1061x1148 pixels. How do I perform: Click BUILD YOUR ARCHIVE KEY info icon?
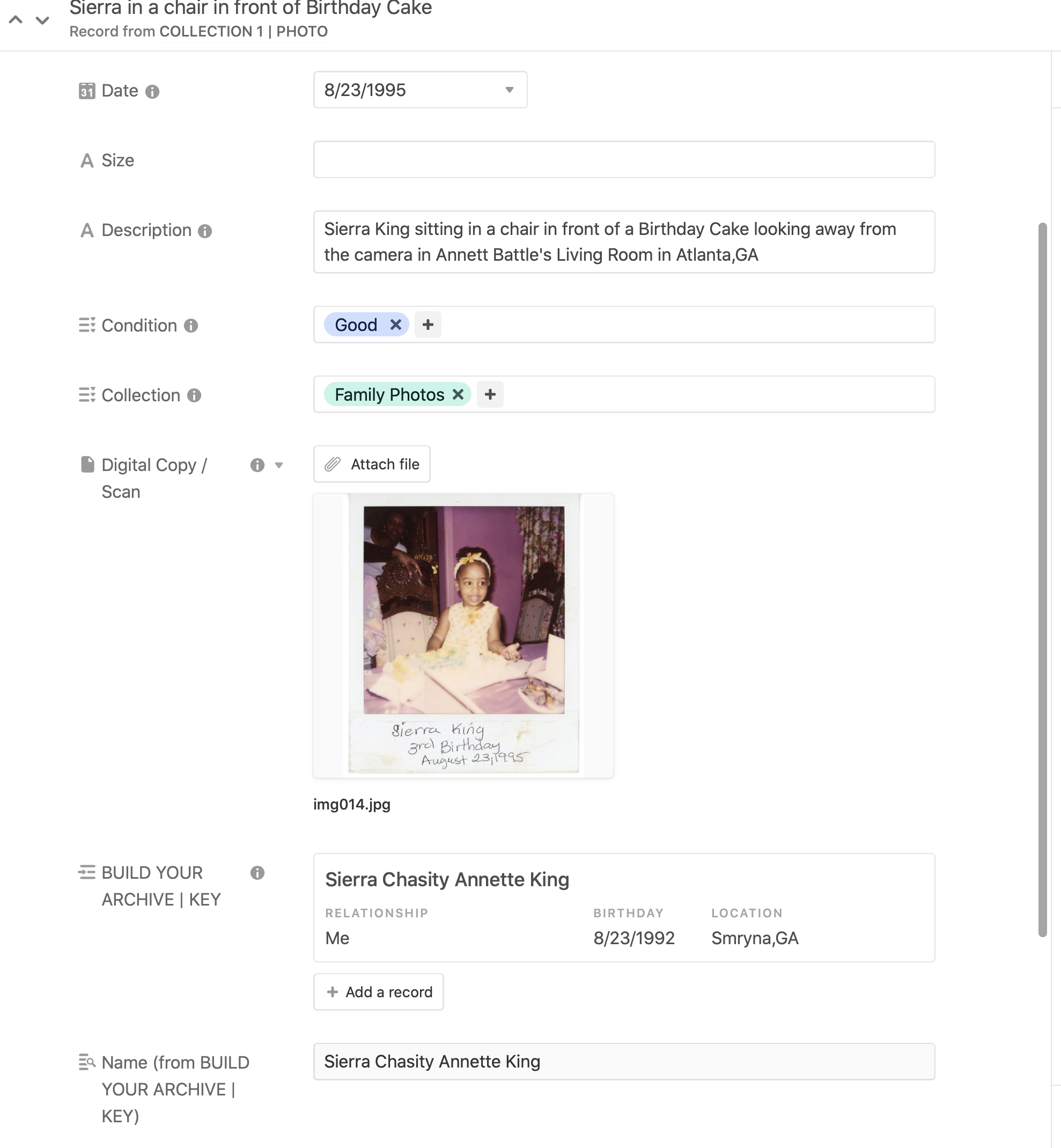257,873
